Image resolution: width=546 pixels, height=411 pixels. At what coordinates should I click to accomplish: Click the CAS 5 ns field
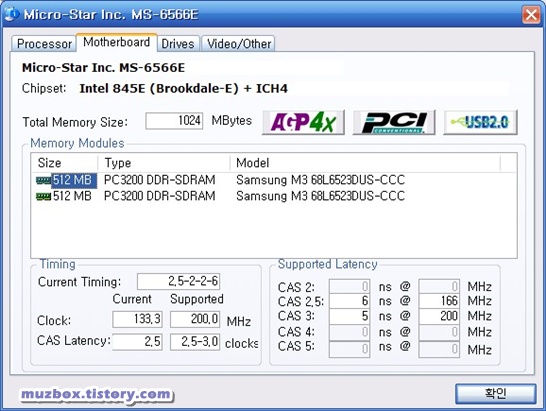pyautogui.click(x=349, y=349)
